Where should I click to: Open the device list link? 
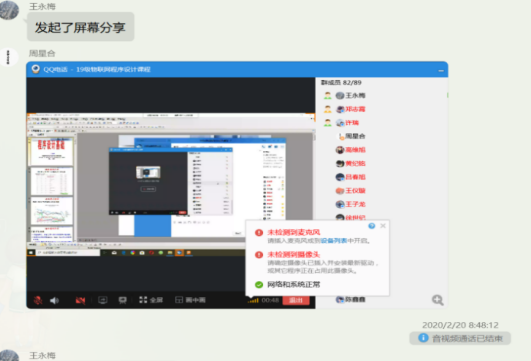click(334, 241)
